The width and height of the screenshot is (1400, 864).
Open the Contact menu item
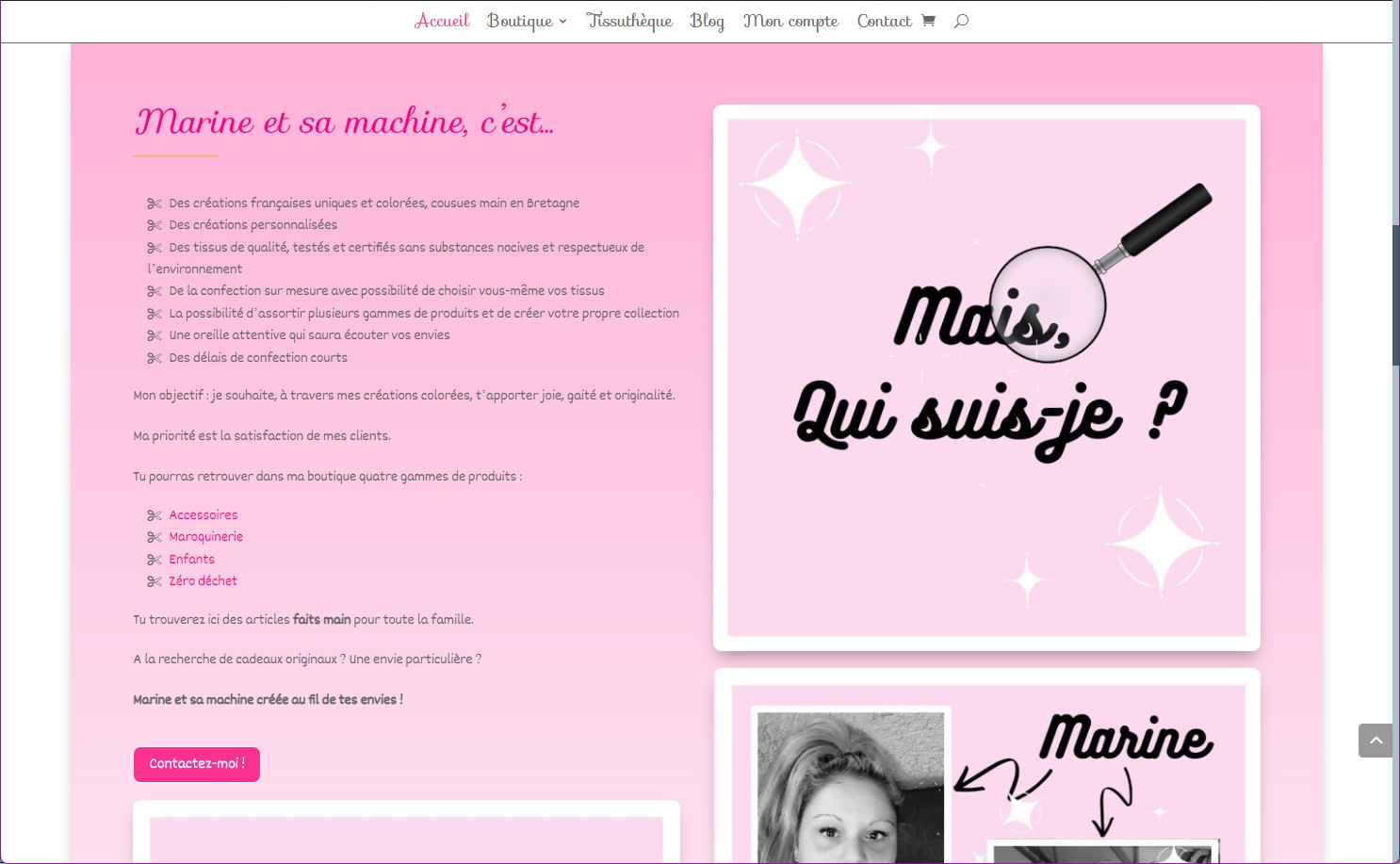884,21
